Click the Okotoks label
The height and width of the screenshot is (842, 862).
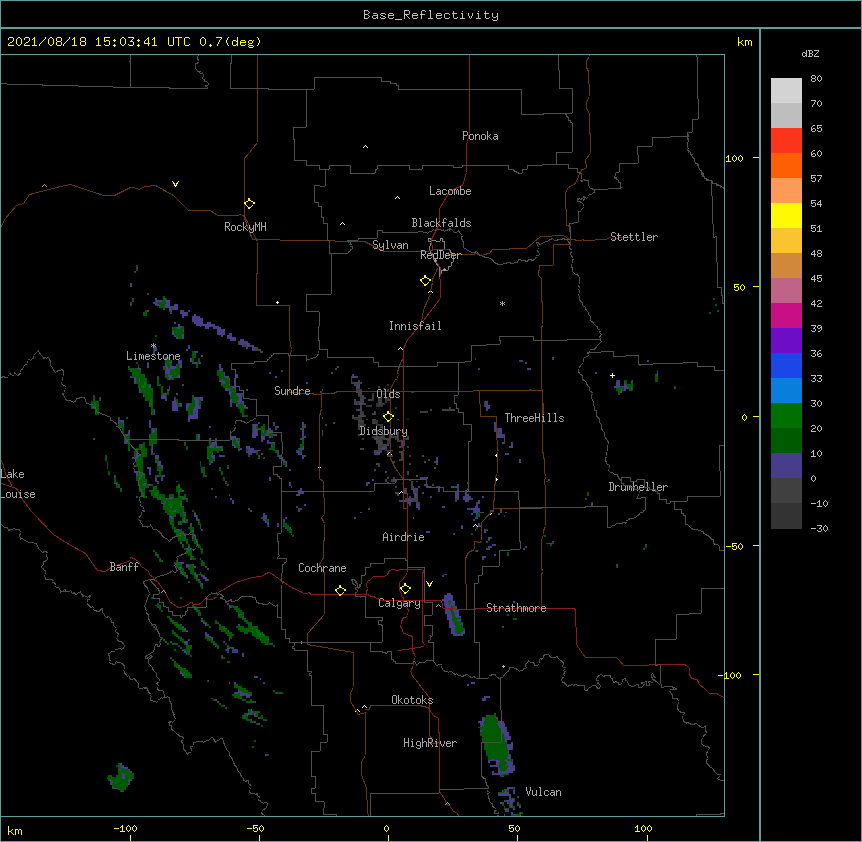(412, 700)
